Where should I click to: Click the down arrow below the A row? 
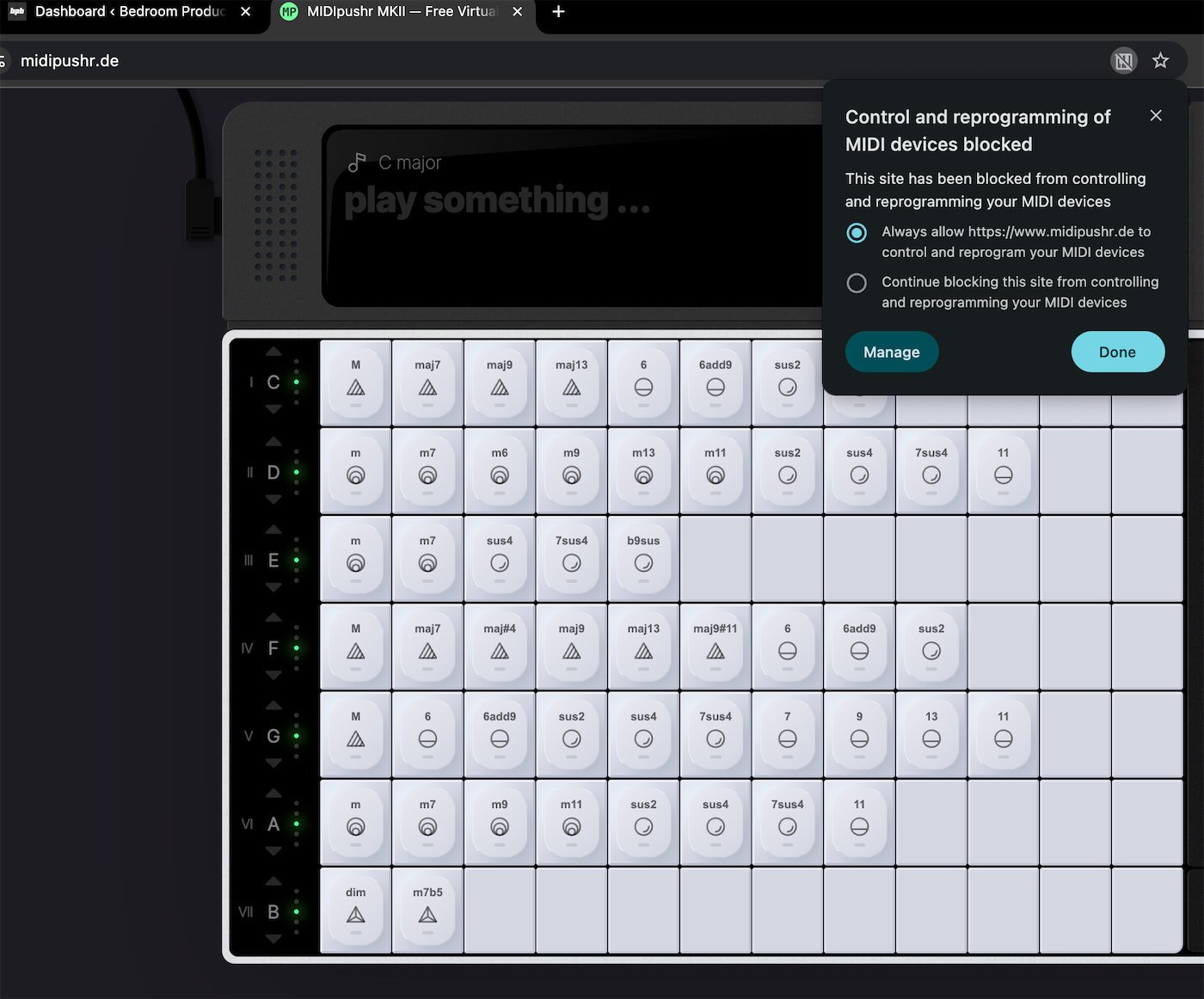point(273,851)
